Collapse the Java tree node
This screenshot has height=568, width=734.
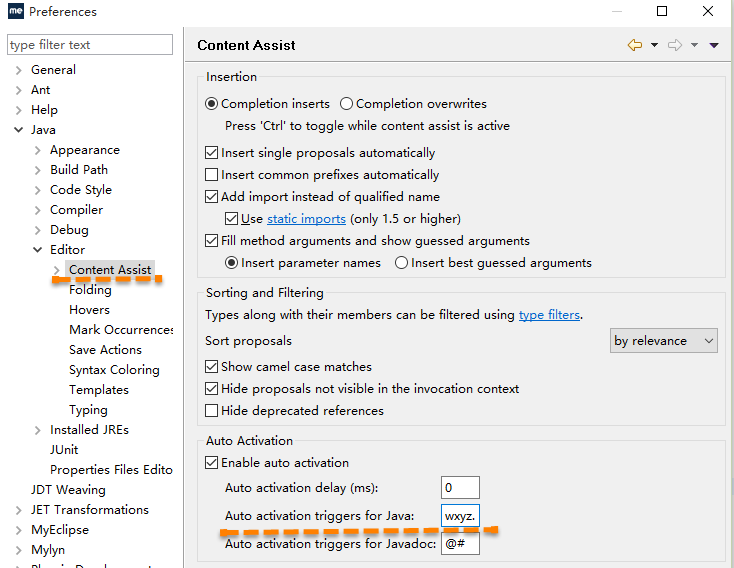click(18, 130)
